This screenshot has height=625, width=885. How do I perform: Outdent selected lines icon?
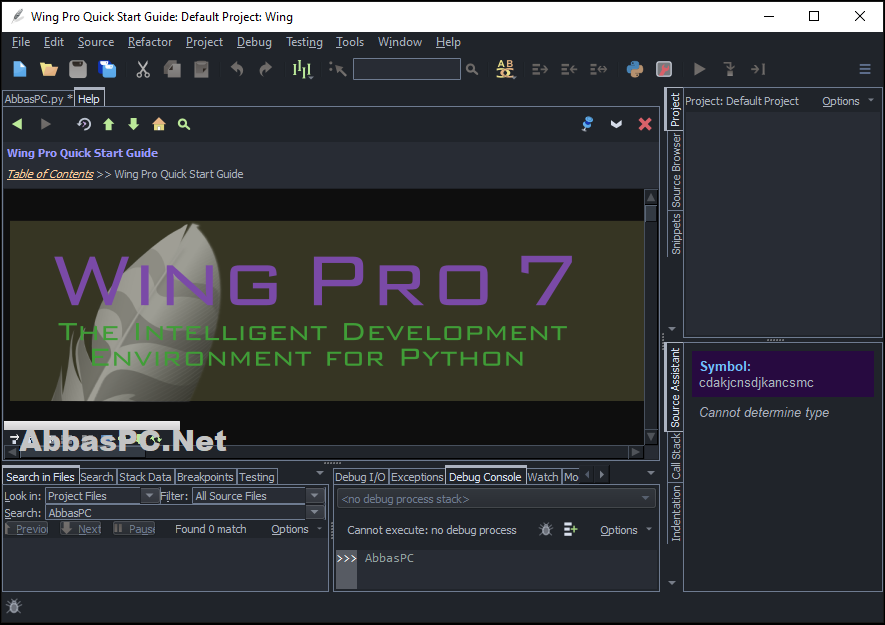pyautogui.click(x=569, y=69)
